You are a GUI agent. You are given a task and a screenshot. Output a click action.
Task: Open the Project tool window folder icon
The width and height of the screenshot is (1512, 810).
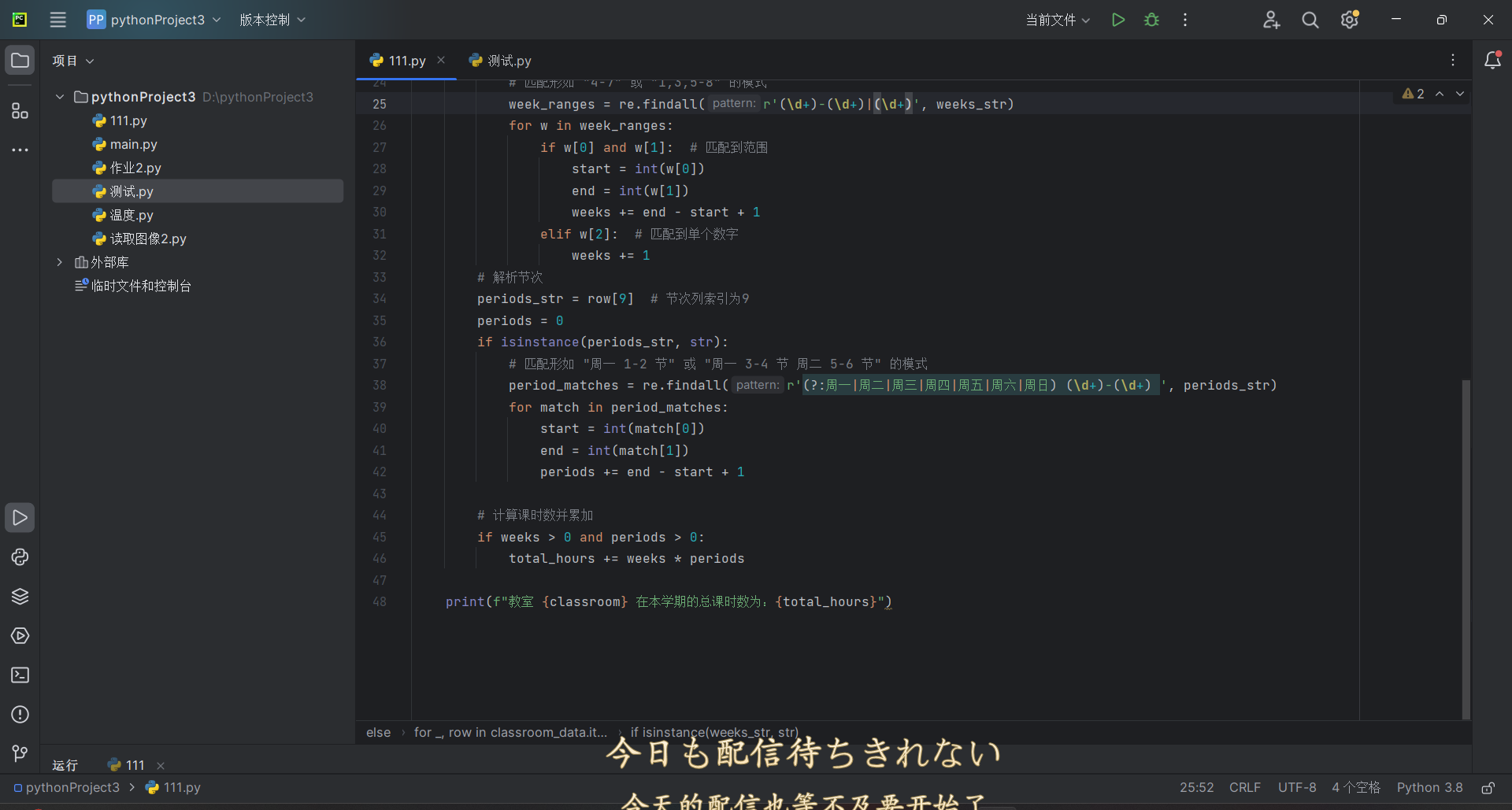click(20, 61)
